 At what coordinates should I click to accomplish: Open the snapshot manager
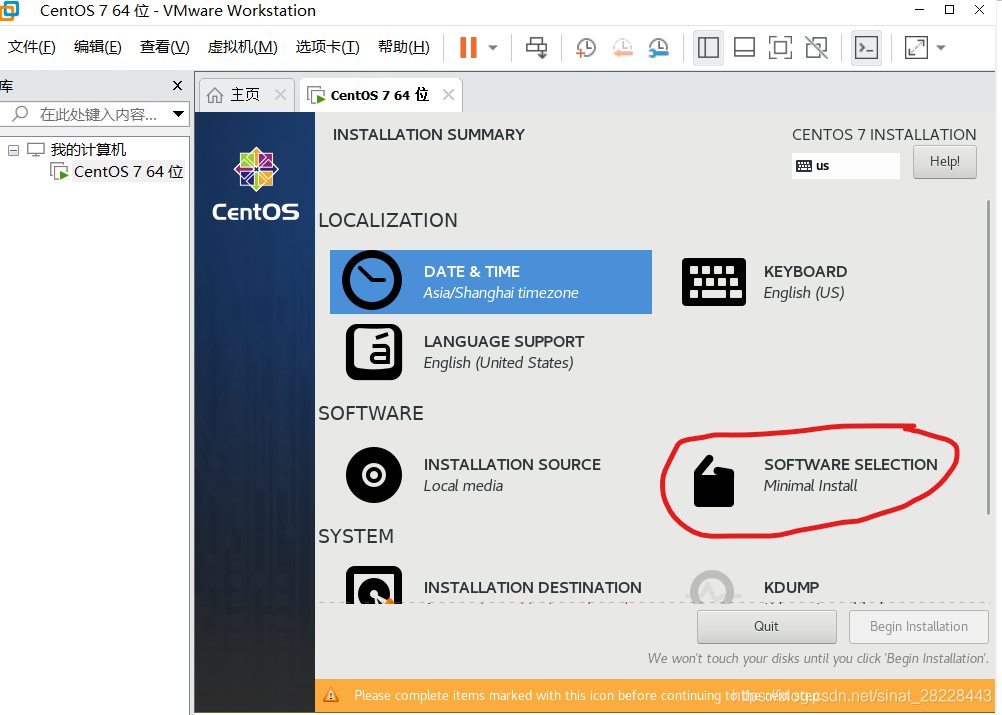658,47
